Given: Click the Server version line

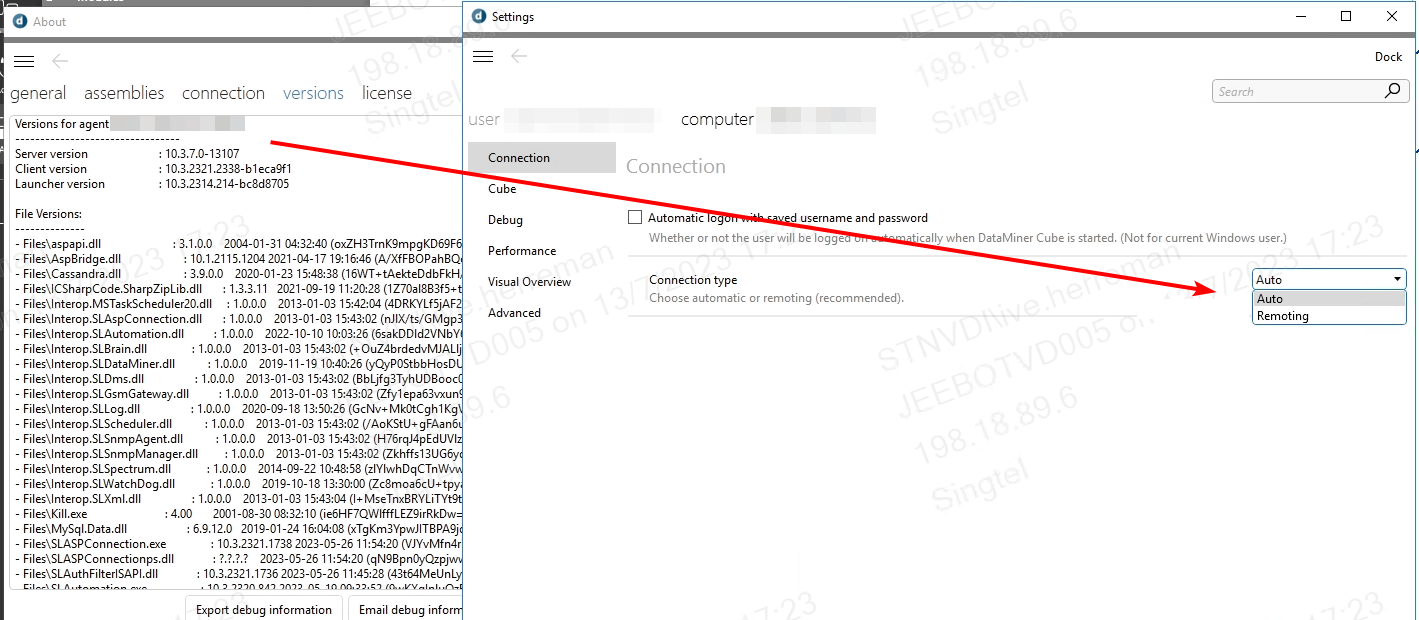Looking at the screenshot, I should (x=127, y=154).
